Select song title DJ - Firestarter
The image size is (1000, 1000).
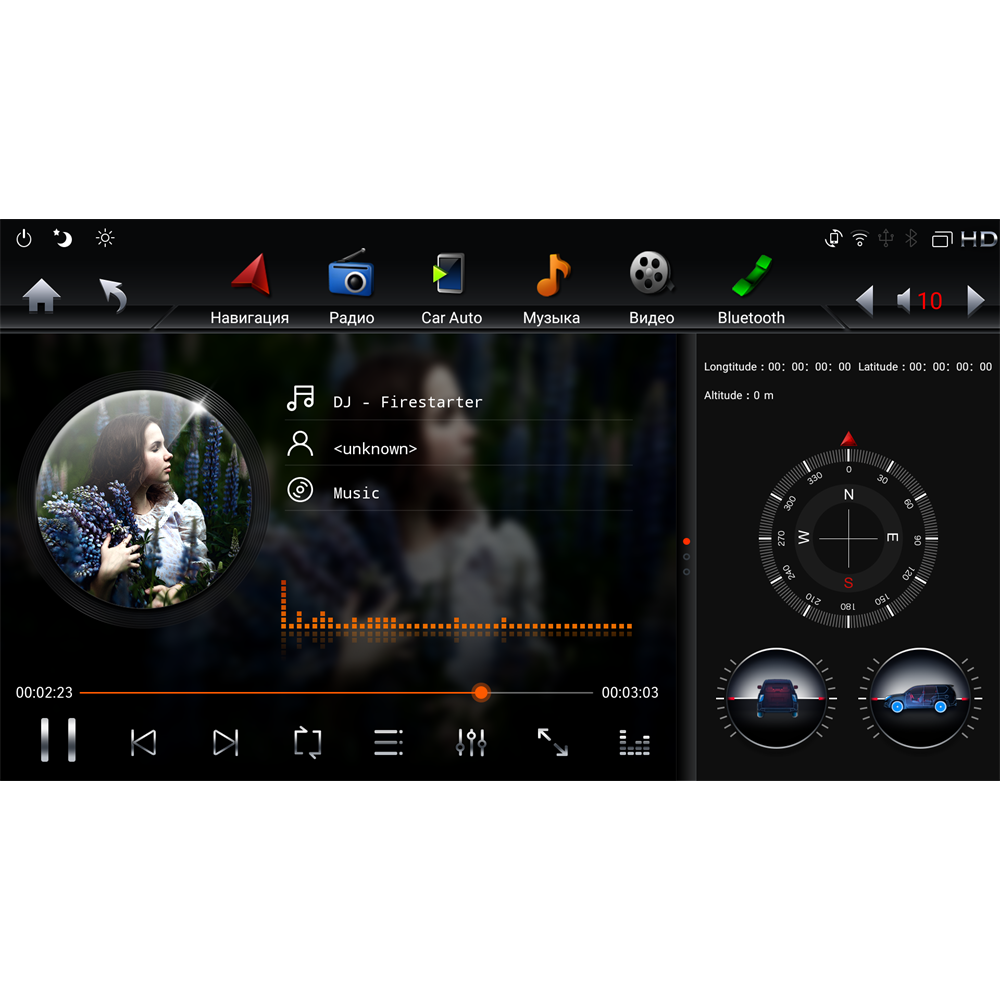[x=408, y=402]
